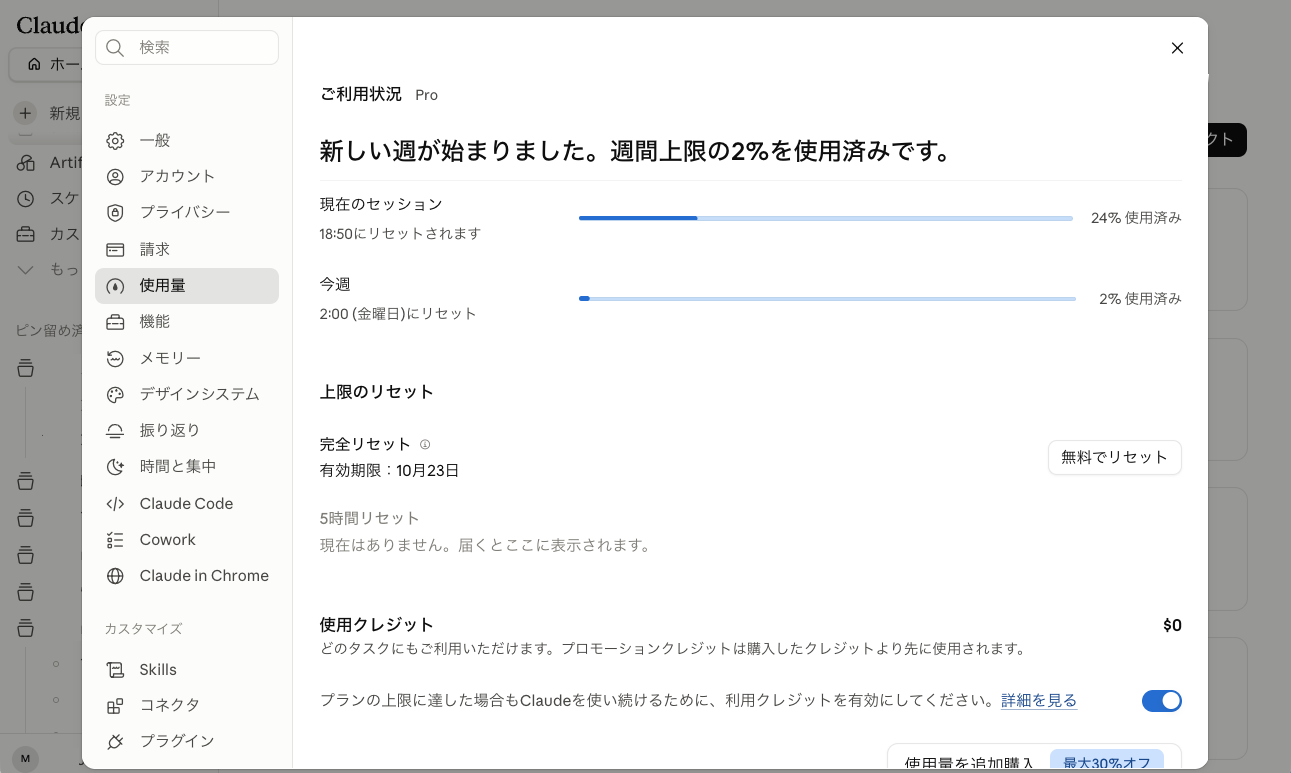Click the 18:50にリセットされます text
1291x773 pixels.
tap(400, 234)
